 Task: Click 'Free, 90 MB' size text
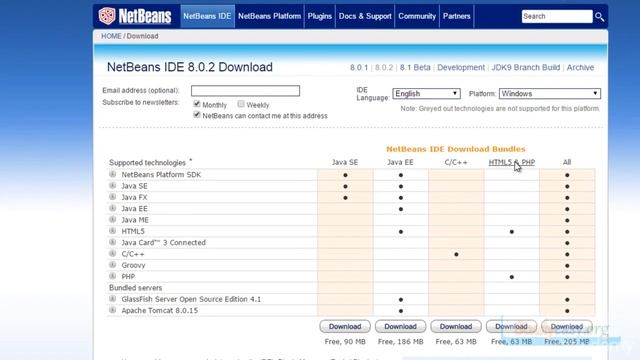(345, 342)
